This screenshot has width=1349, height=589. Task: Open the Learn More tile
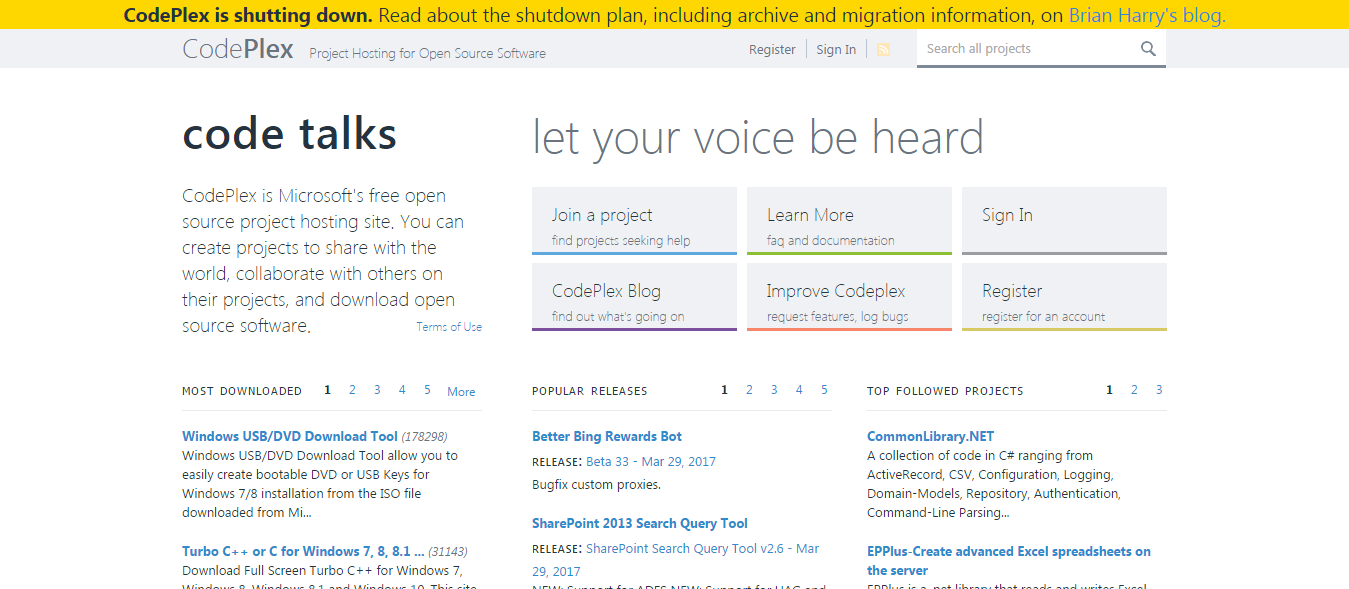[x=849, y=221]
